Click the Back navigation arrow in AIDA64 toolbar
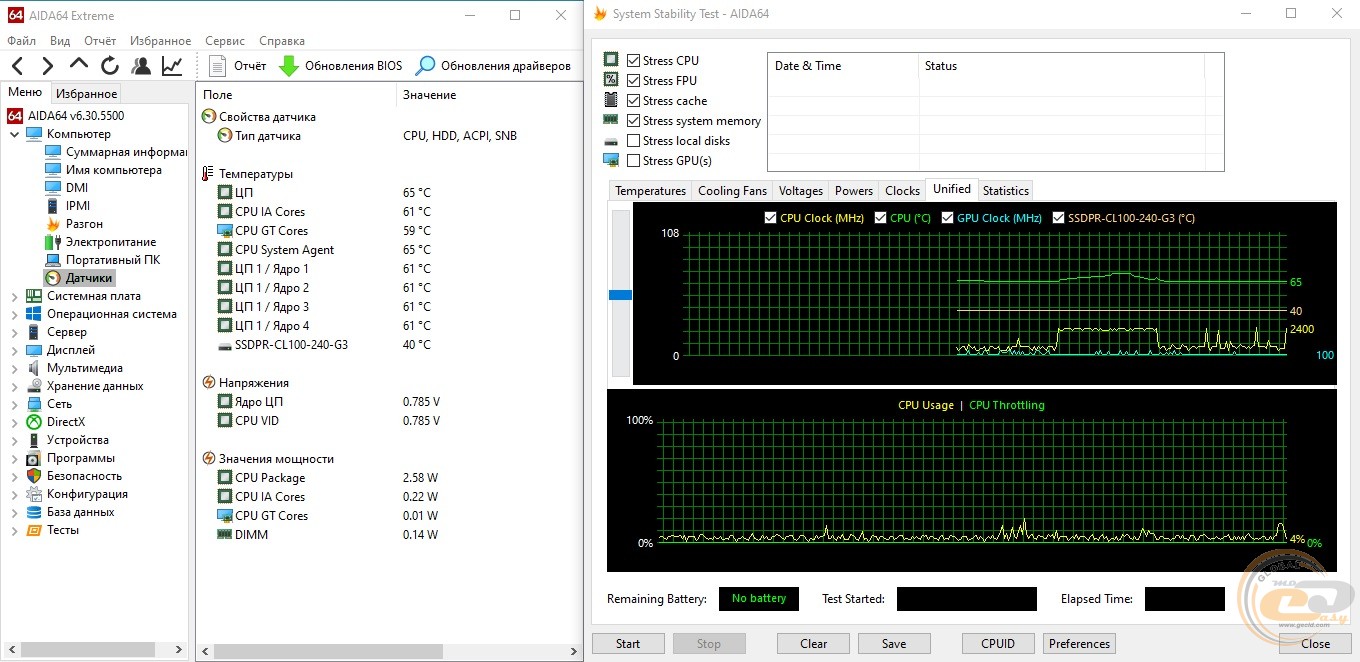1360x662 pixels. [17, 66]
